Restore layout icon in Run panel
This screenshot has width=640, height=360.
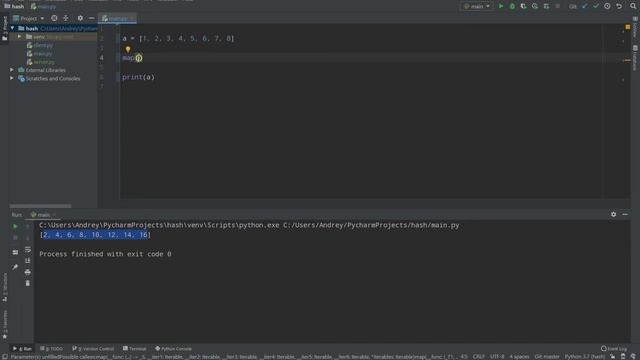15,252
